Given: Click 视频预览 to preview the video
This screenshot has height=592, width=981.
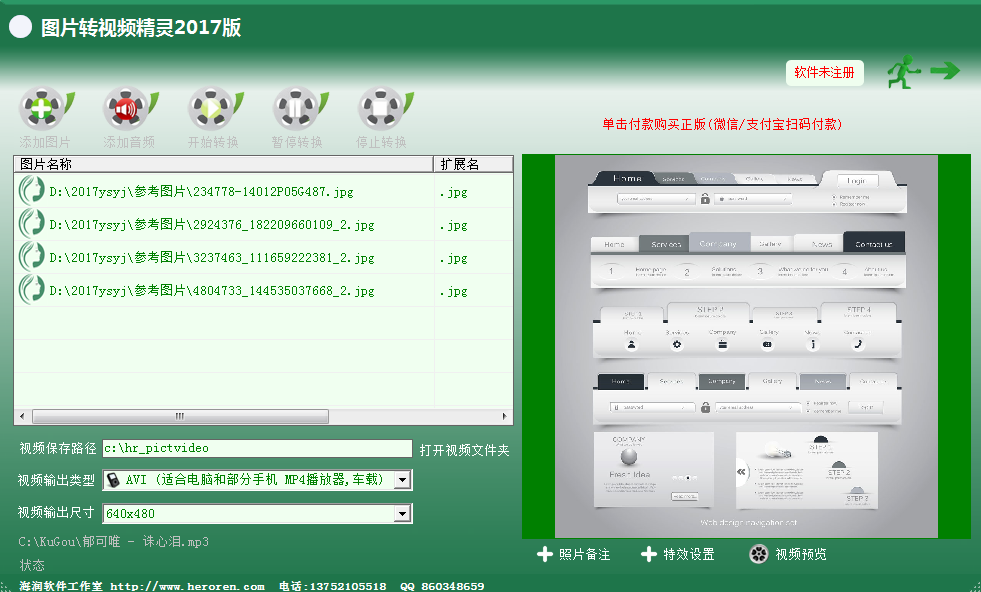Looking at the screenshot, I should (x=801, y=554).
